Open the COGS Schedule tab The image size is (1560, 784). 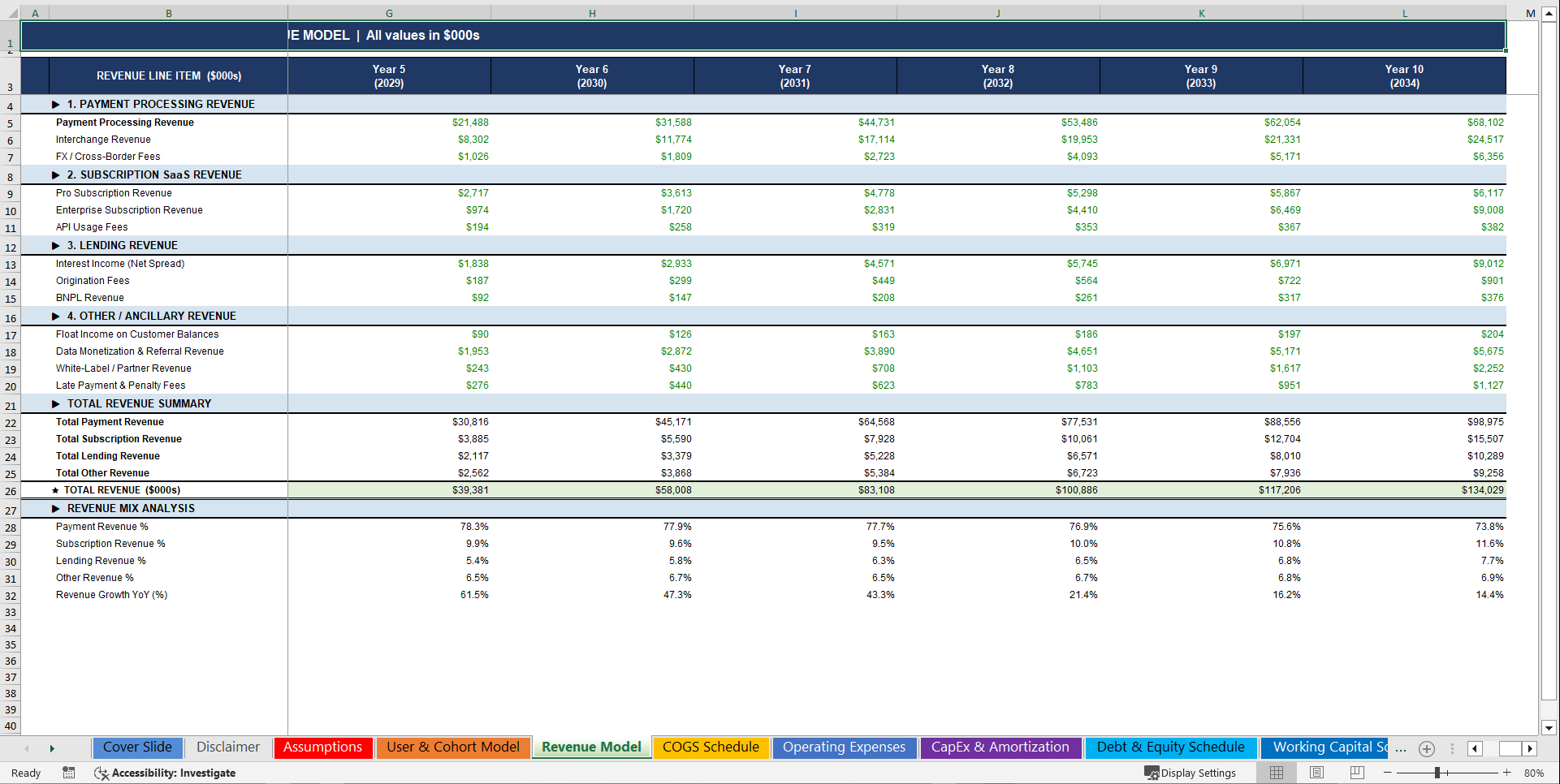tap(711, 747)
